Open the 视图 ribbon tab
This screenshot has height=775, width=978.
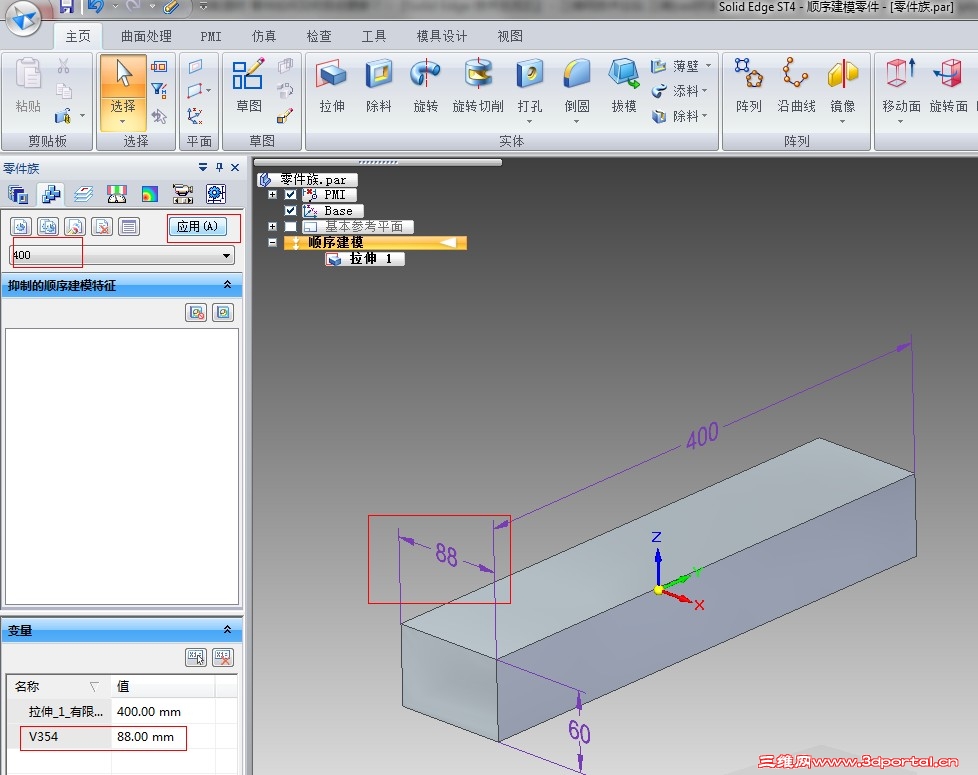510,36
